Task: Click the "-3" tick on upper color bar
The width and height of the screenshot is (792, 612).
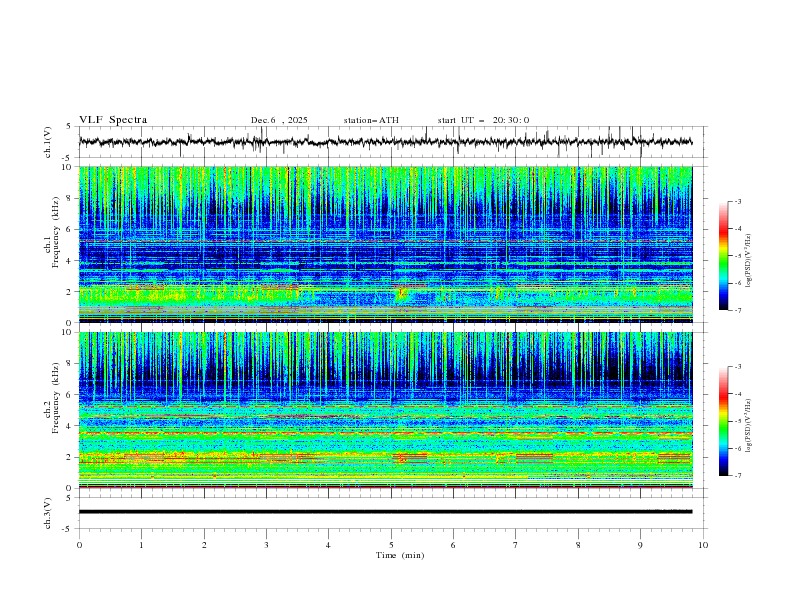Action: click(738, 201)
